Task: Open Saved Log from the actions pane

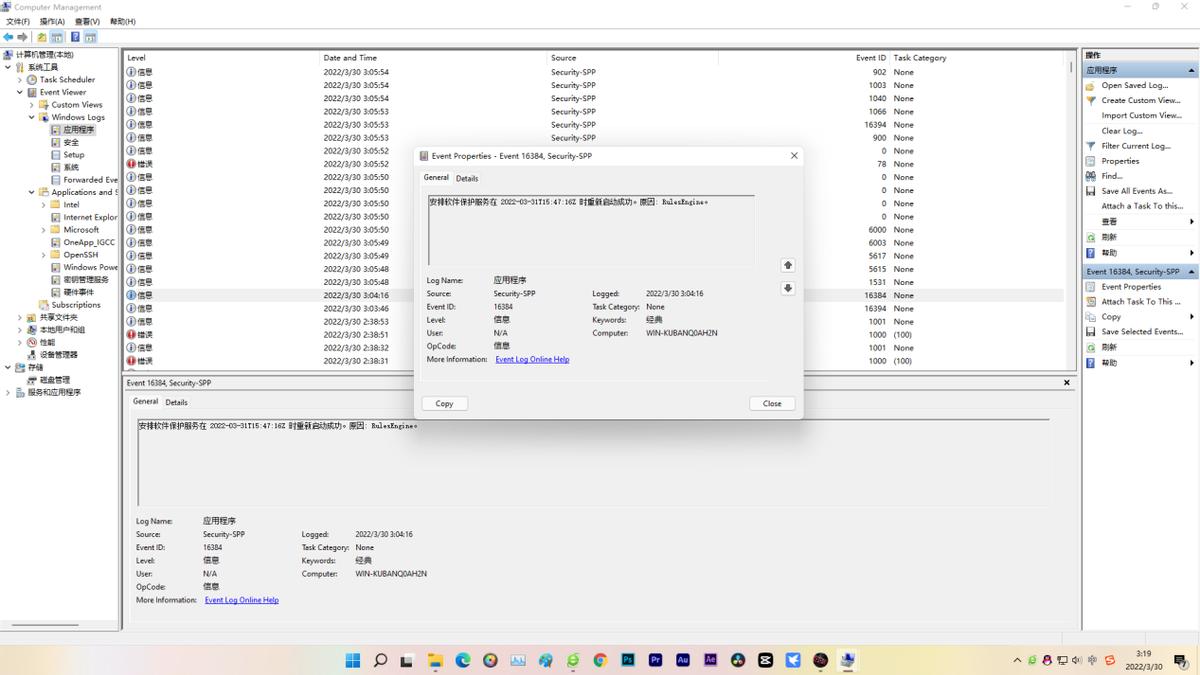Action: (x=1134, y=85)
